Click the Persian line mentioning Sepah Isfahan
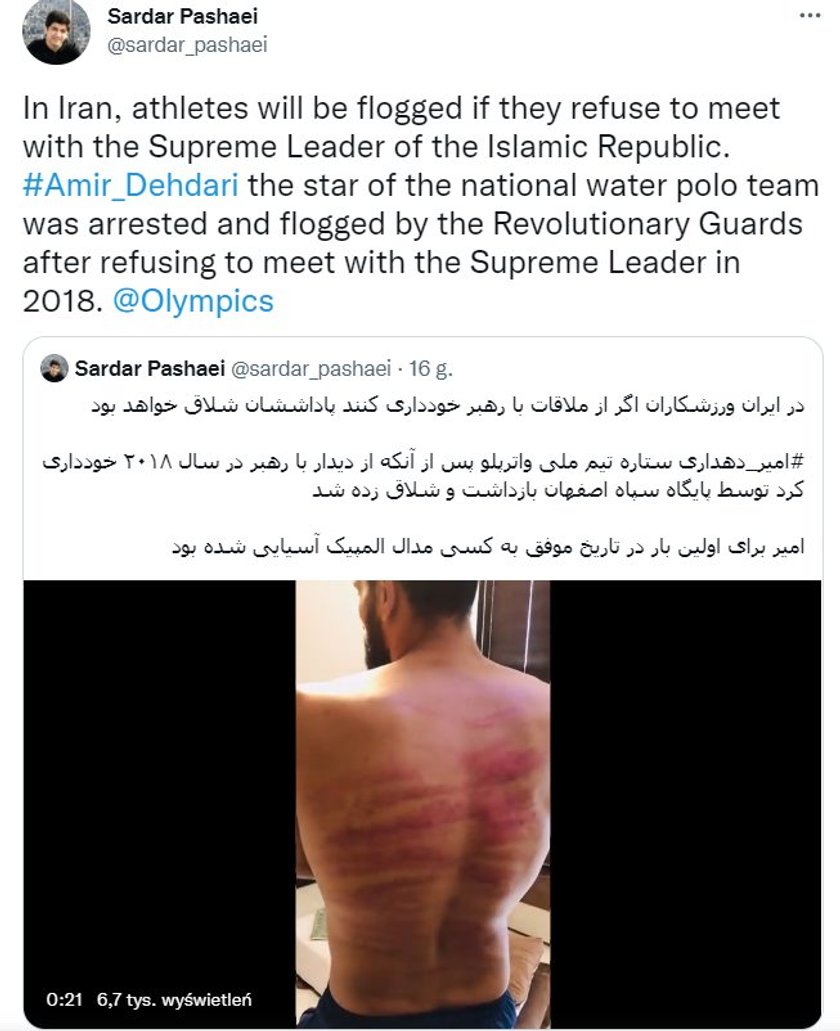The image size is (840, 1031). 559,491
